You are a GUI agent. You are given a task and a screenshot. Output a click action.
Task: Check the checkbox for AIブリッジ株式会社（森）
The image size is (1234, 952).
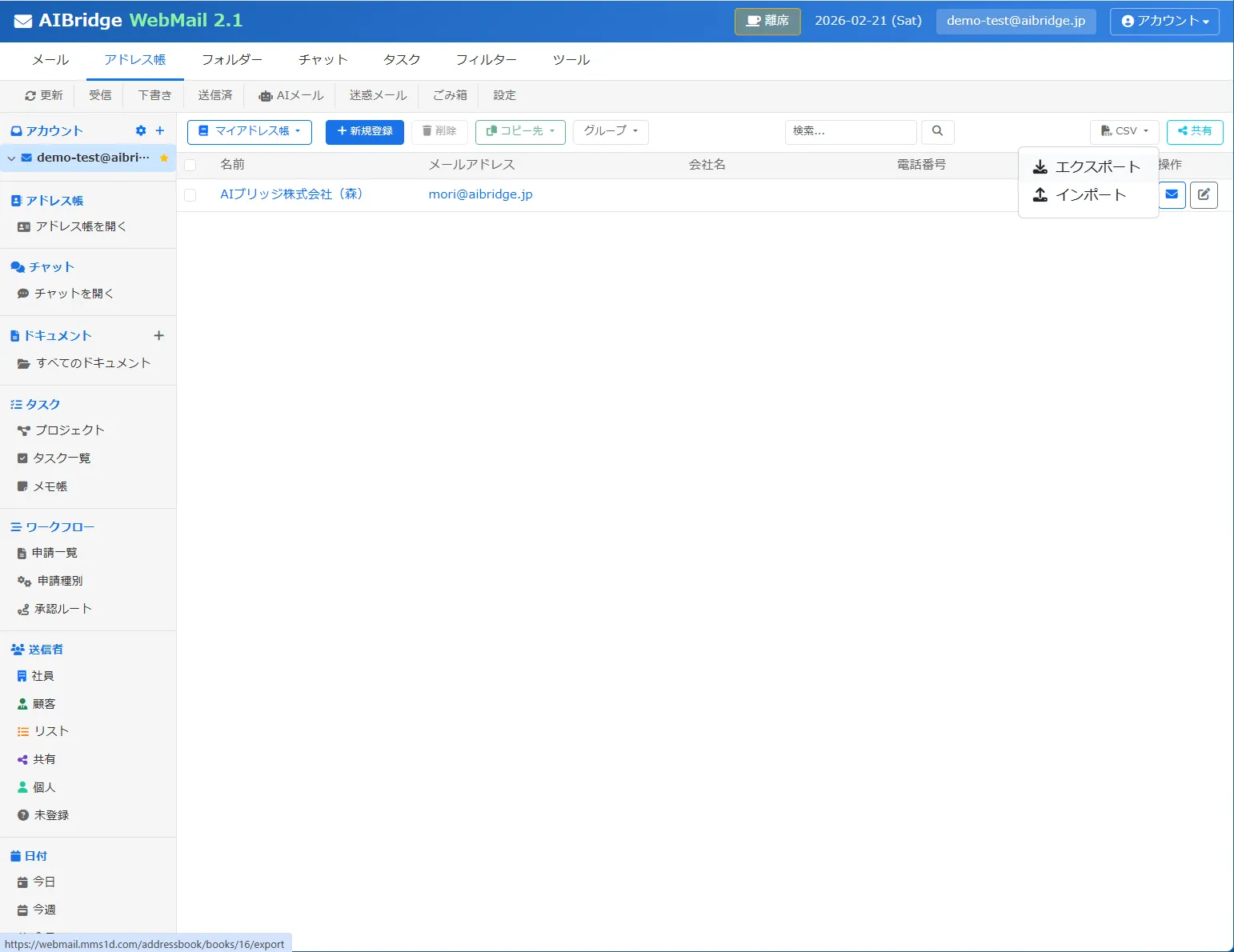point(190,194)
